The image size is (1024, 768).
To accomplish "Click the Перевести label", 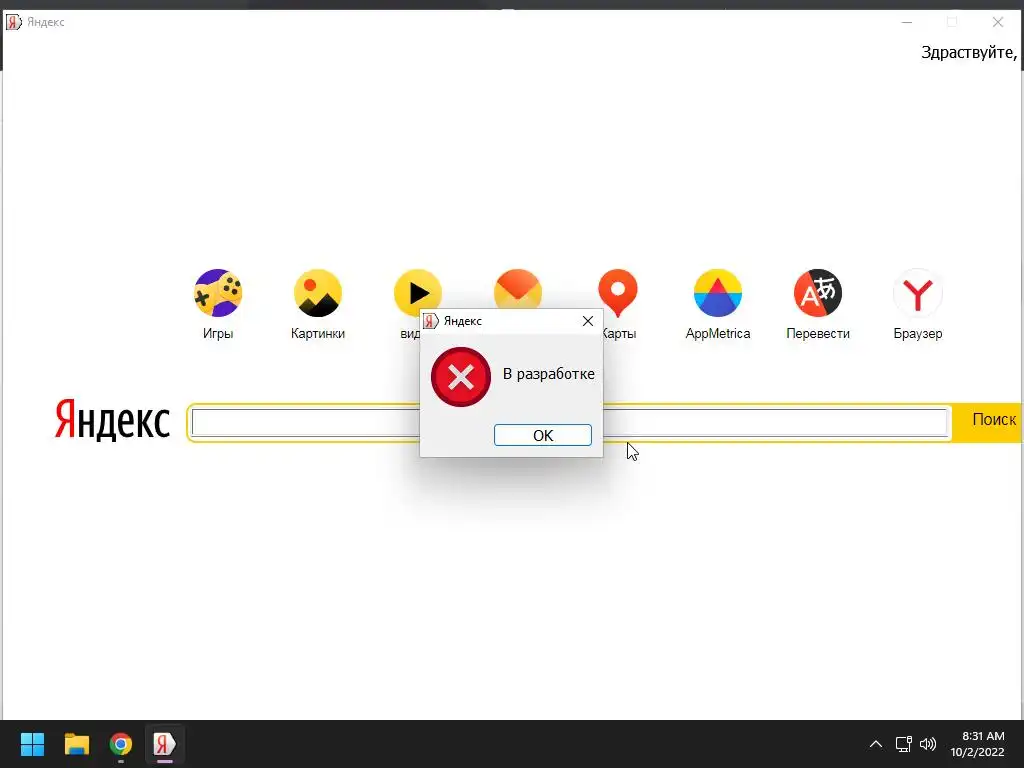I will point(818,333).
